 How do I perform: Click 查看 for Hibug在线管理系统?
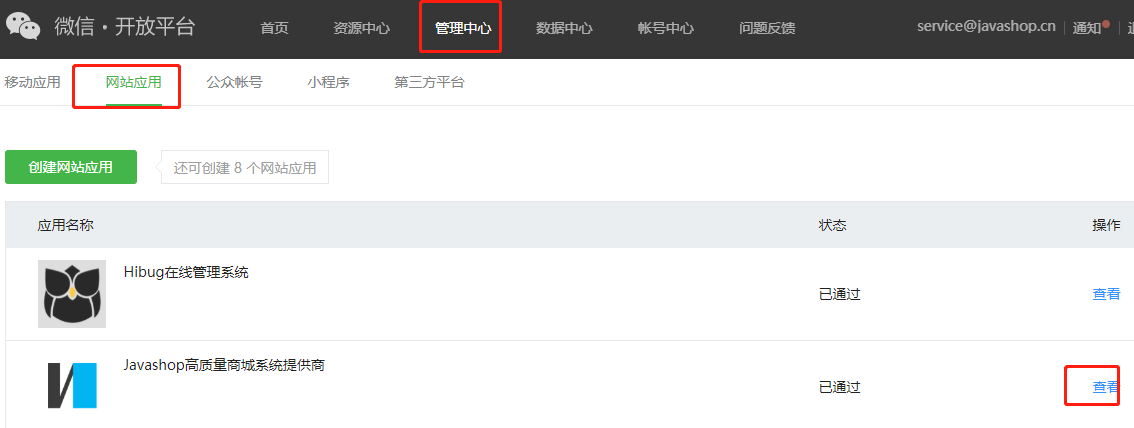tap(1106, 294)
